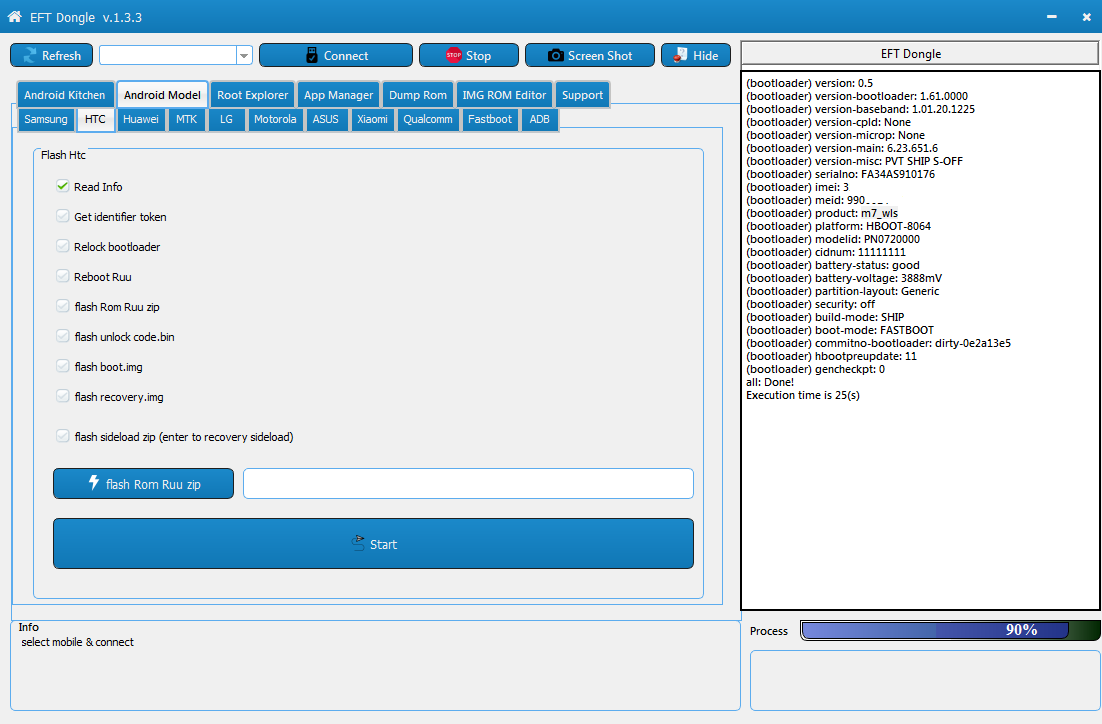1102x724 pixels.
Task: Open the App Manager tab
Action: point(339,95)
